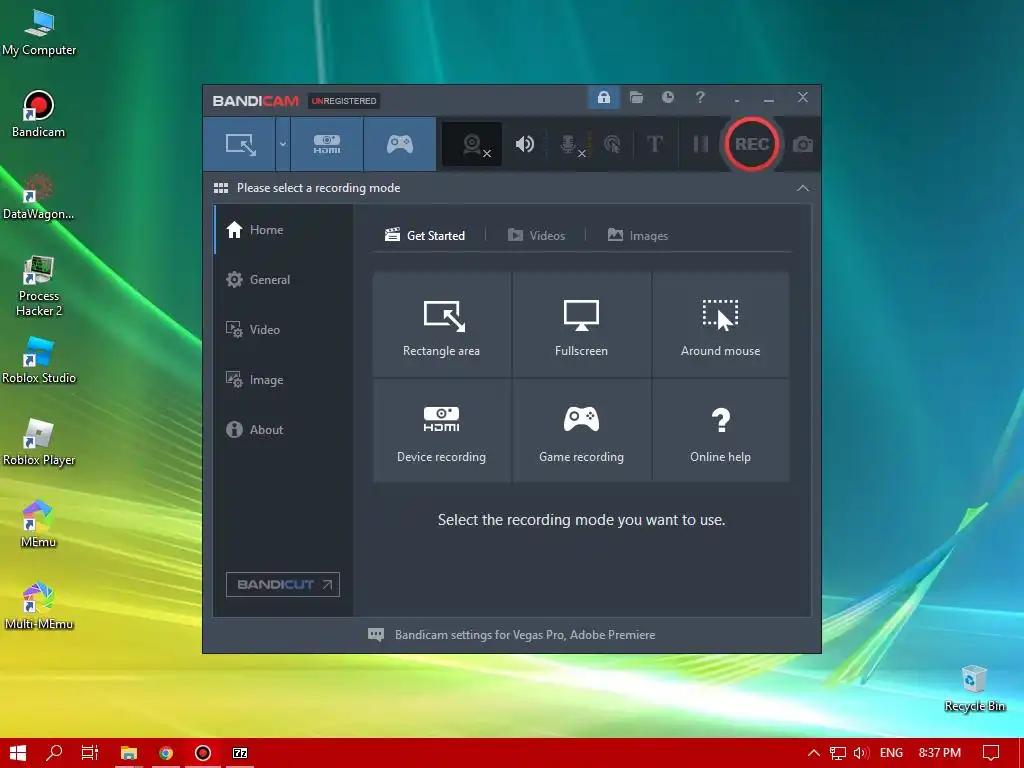Choose the Game recording tile
Screen dimensions: 1024x768
[581, 431]
